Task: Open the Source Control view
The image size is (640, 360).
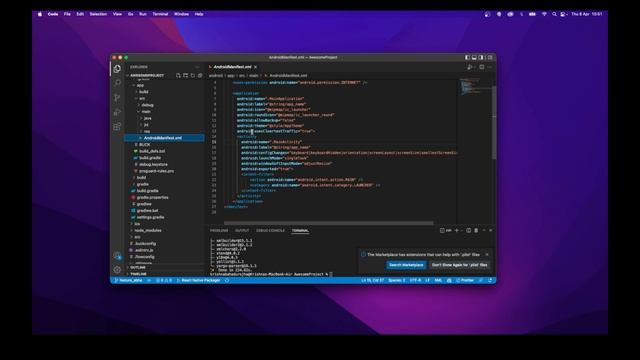Action: tap(117, 97)
